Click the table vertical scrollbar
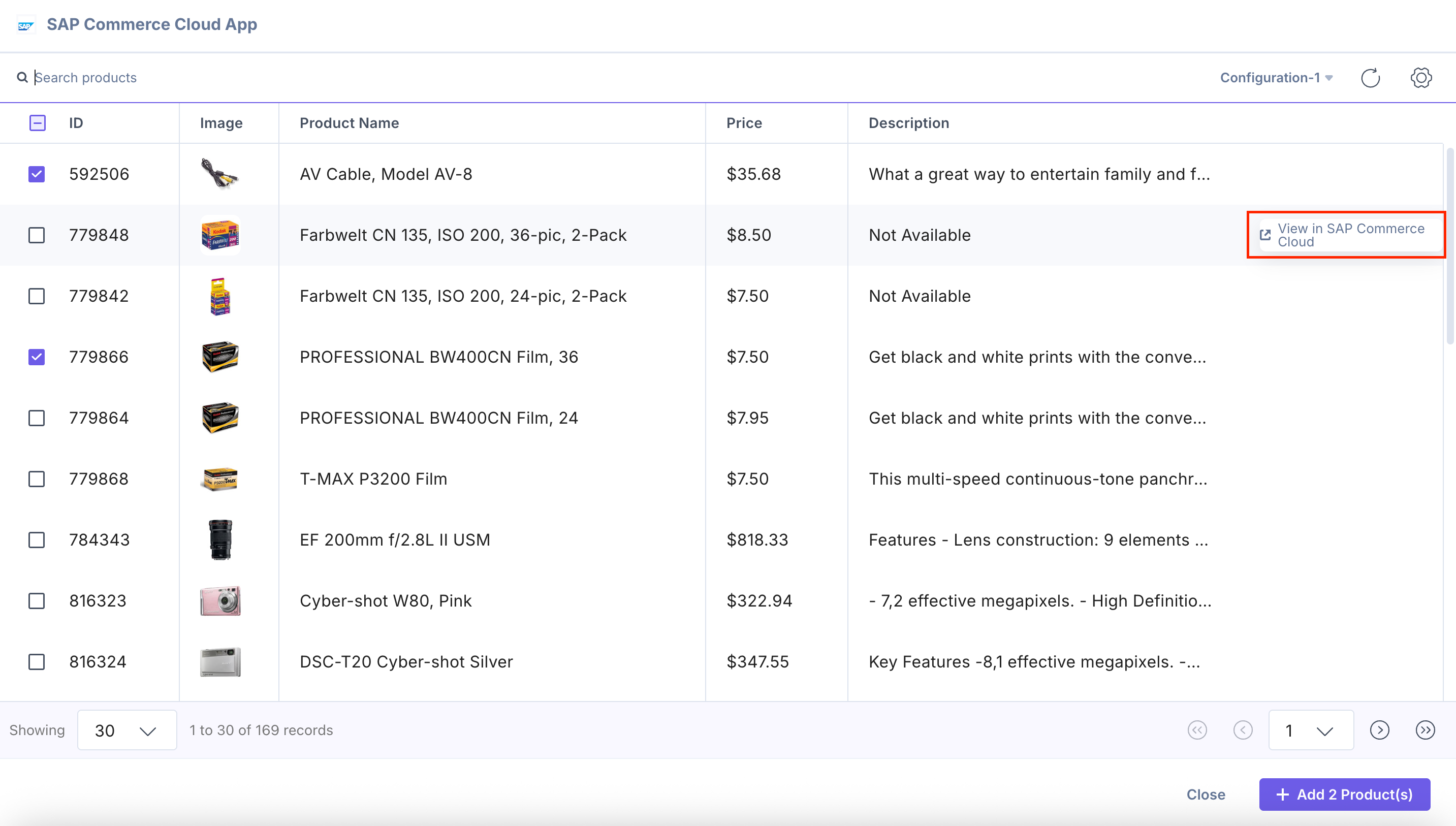This screenshot has height=826, width=1456. coord(1450,246)
